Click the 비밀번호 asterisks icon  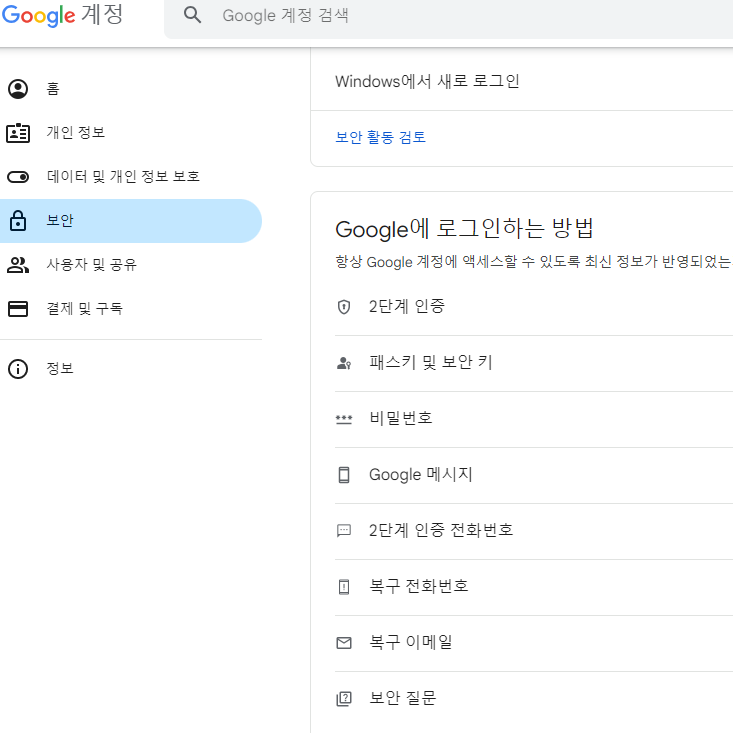(344, 419)
